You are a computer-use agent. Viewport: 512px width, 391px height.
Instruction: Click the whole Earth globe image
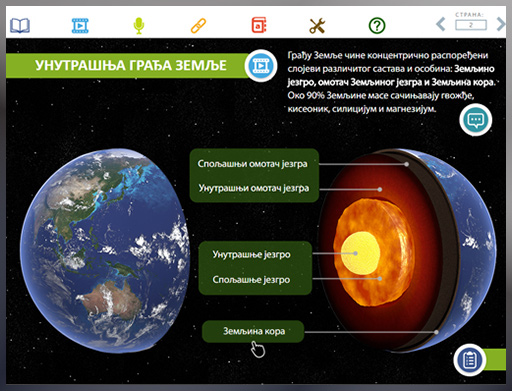104,251
